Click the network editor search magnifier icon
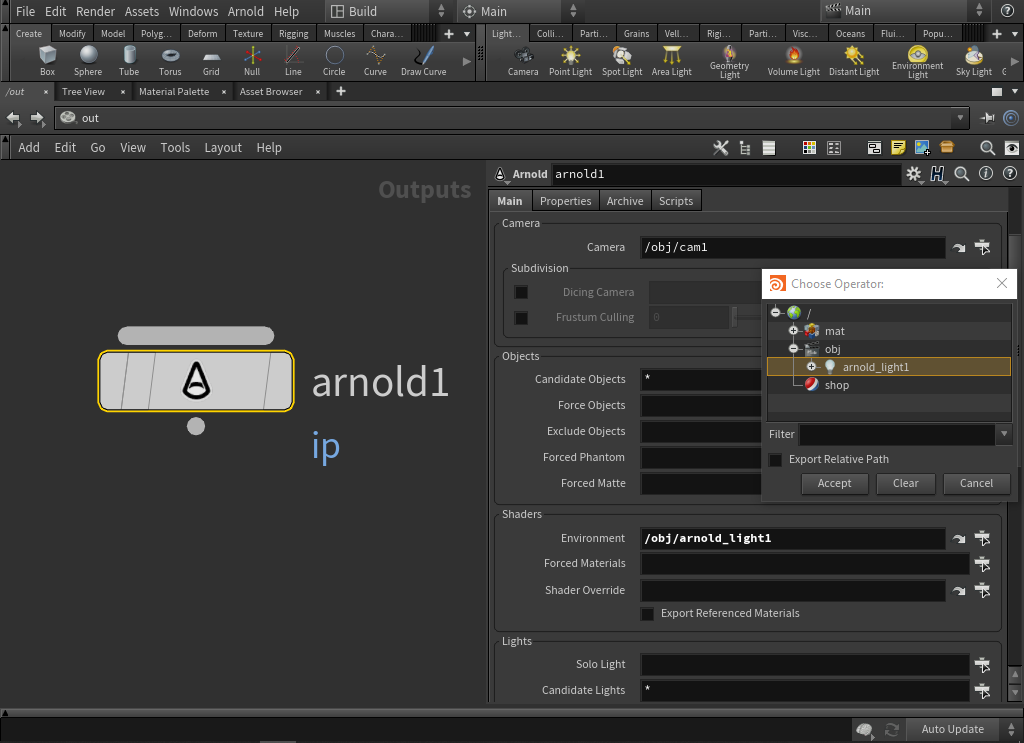 tap(987, 148)
